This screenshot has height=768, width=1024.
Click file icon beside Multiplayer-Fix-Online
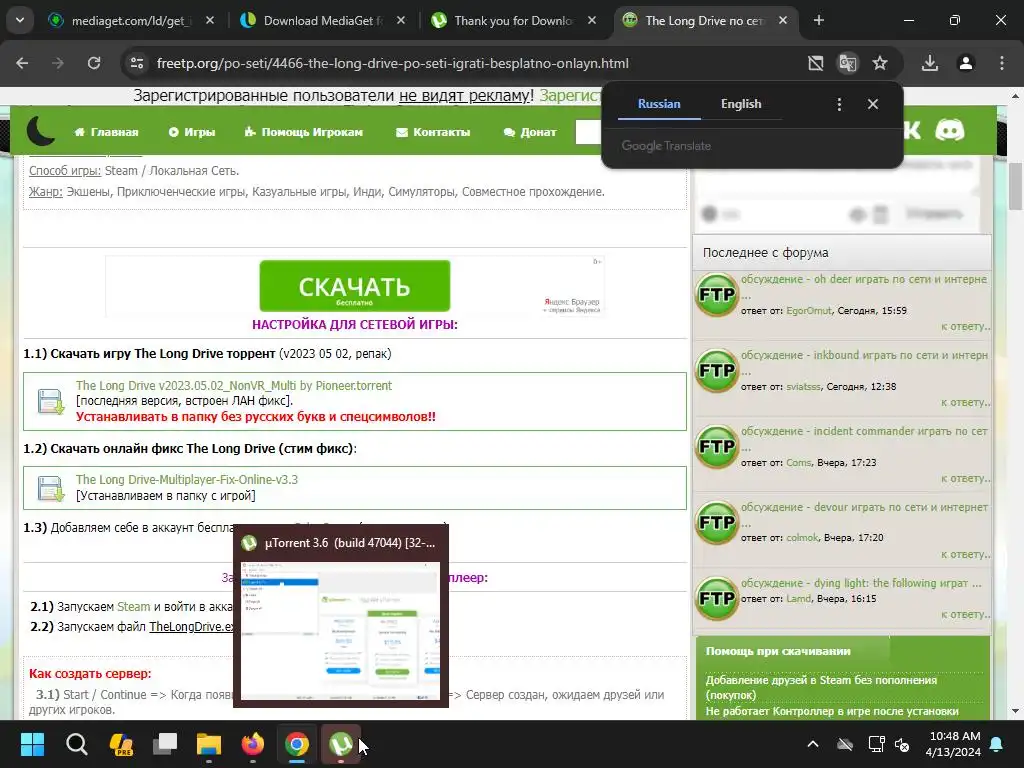pos(50,488)
